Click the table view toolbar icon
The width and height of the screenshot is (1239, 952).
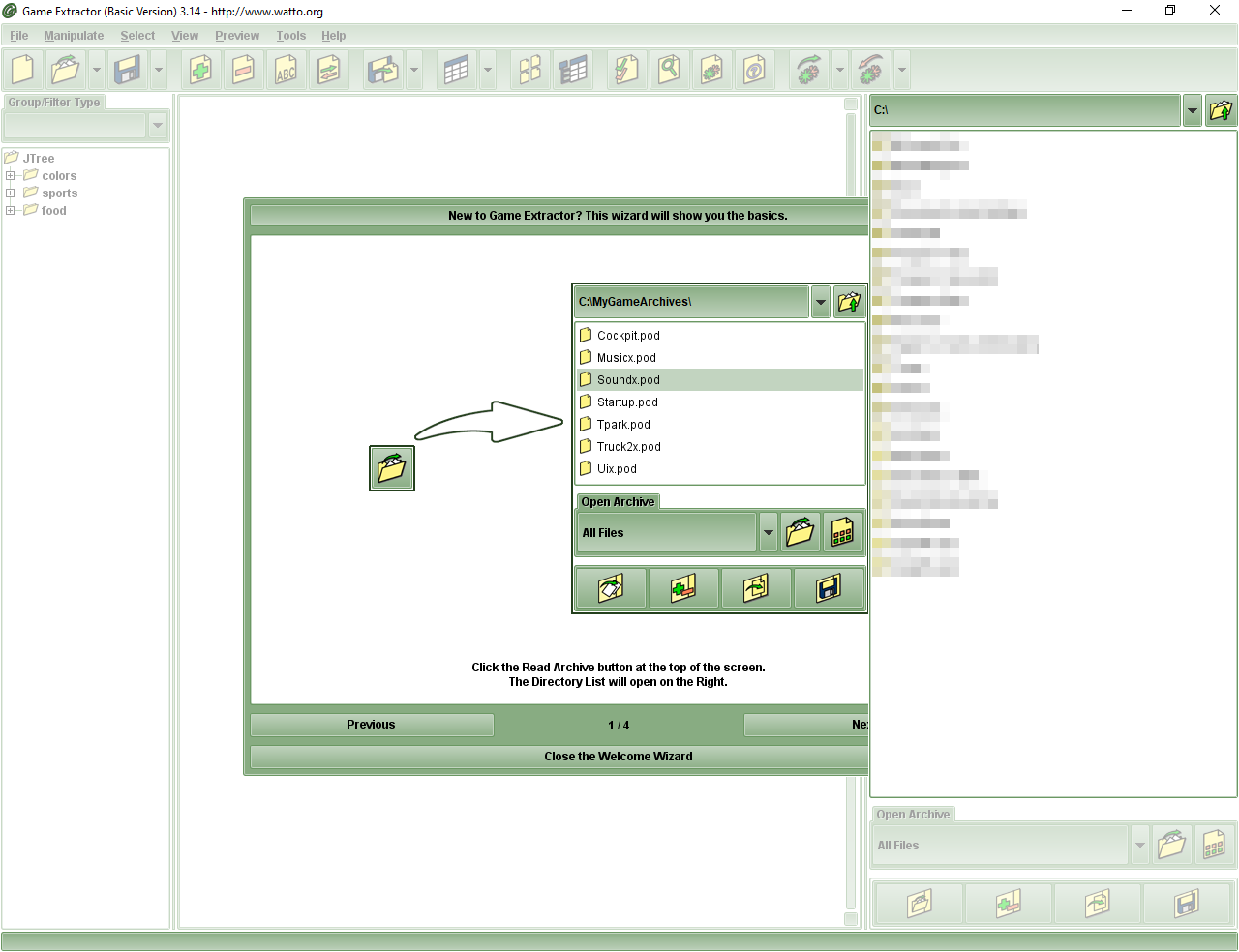coord(457,70)
